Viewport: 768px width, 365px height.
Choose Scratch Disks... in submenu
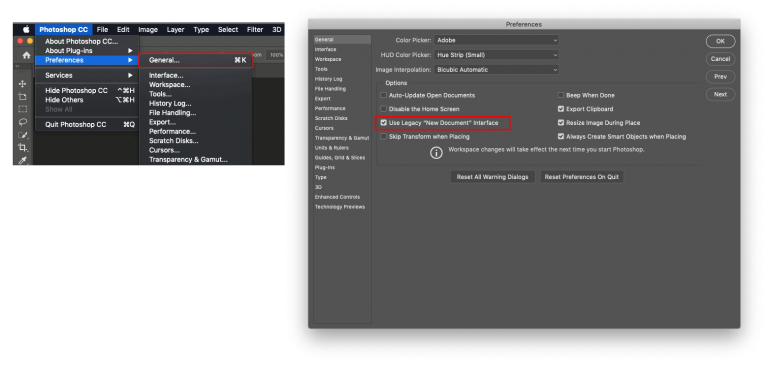coord(173,141)
